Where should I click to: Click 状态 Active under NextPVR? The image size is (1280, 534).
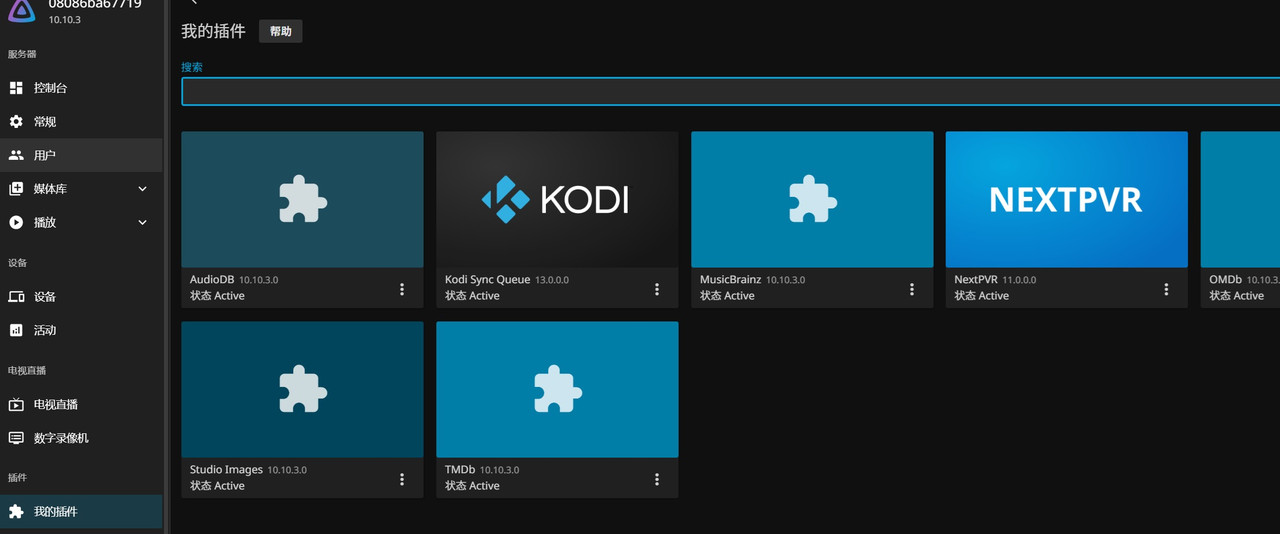981,296
